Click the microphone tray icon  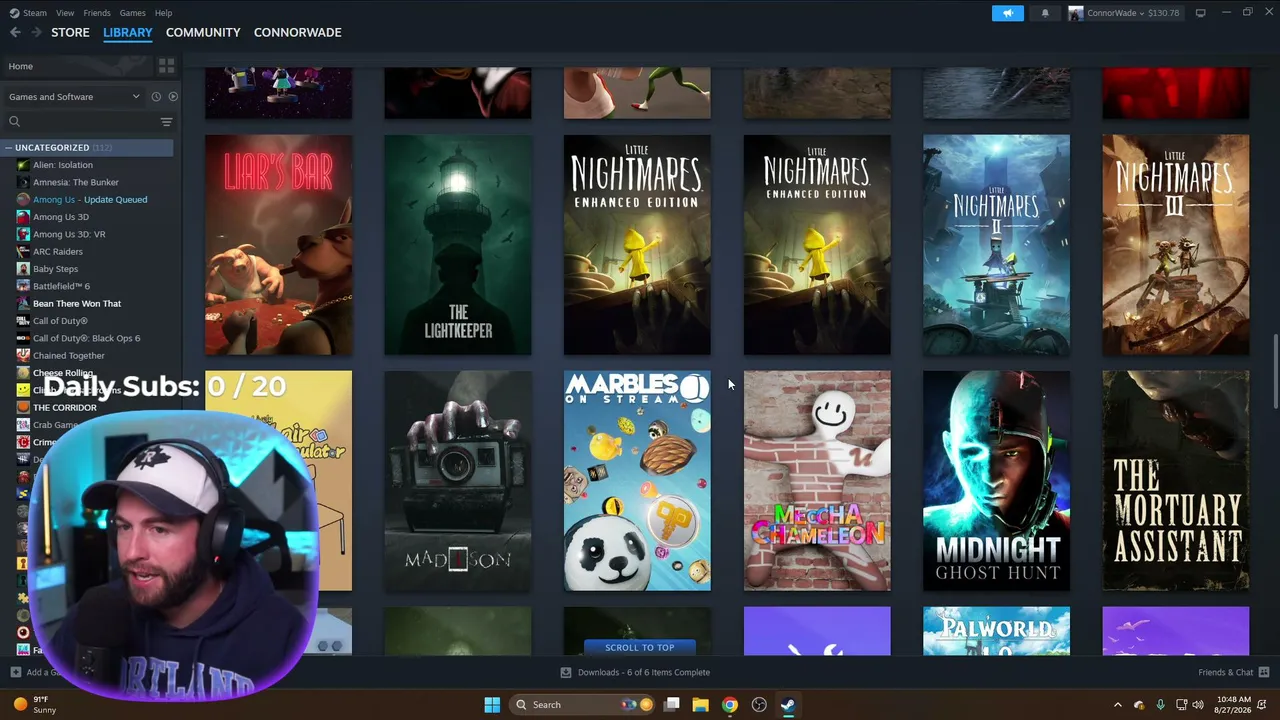pos(1160,705)
